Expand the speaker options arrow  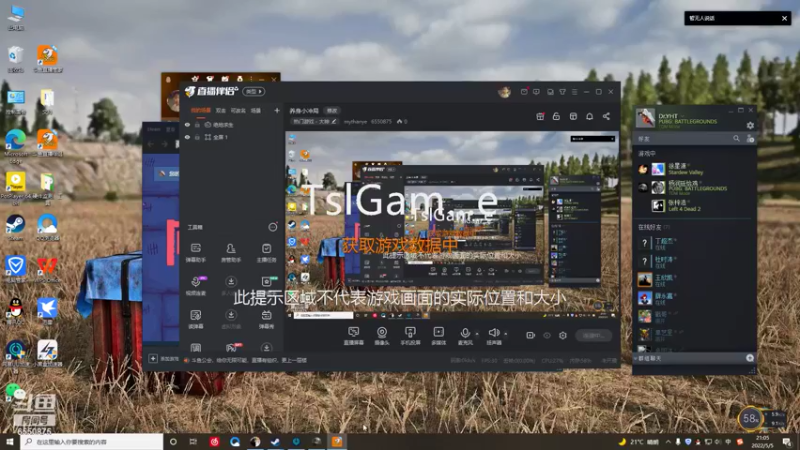coord(506,334)
